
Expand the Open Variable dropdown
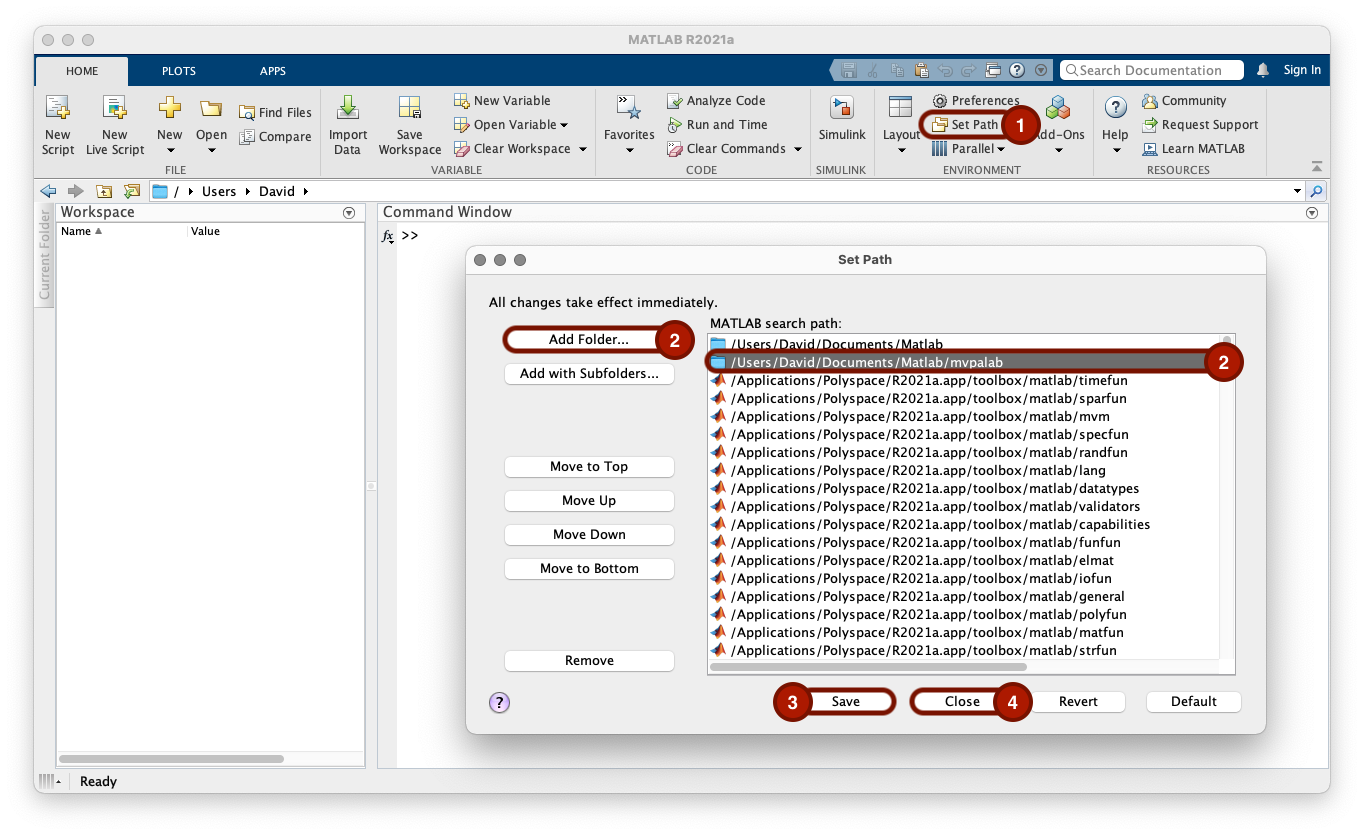point(564,125)
